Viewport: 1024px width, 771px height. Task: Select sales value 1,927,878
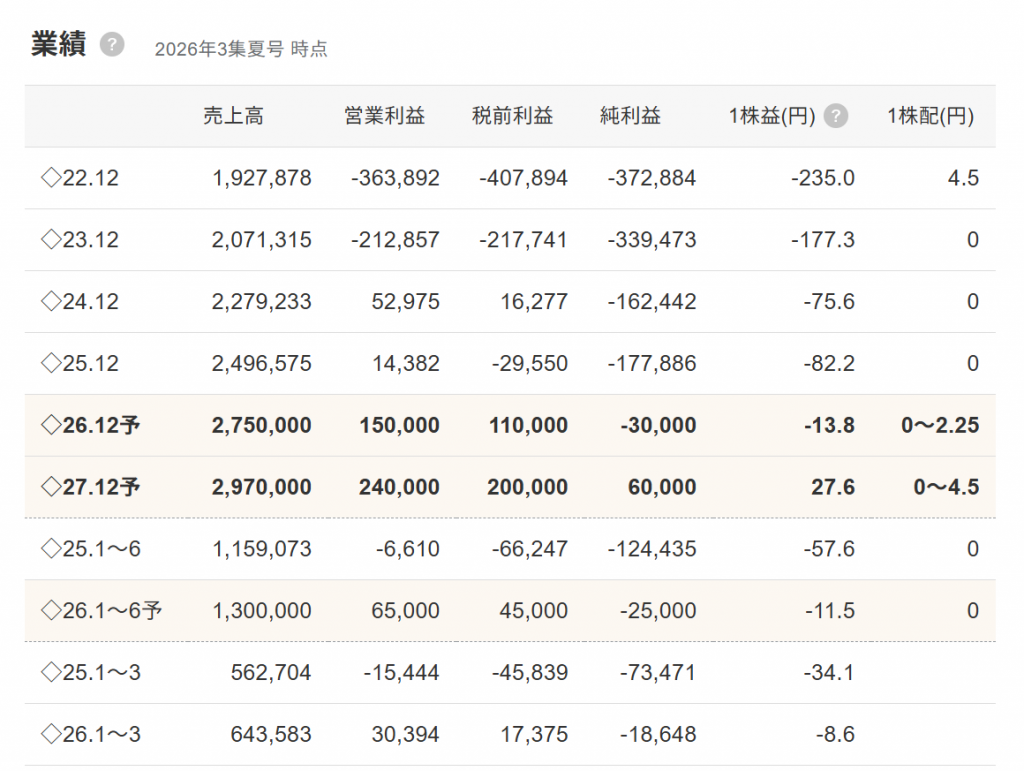tap(262, 178)
